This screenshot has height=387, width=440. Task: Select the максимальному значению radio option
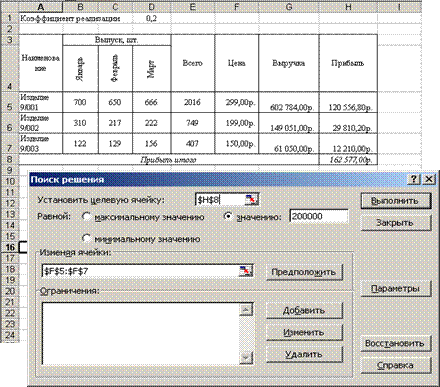point(86,217)
